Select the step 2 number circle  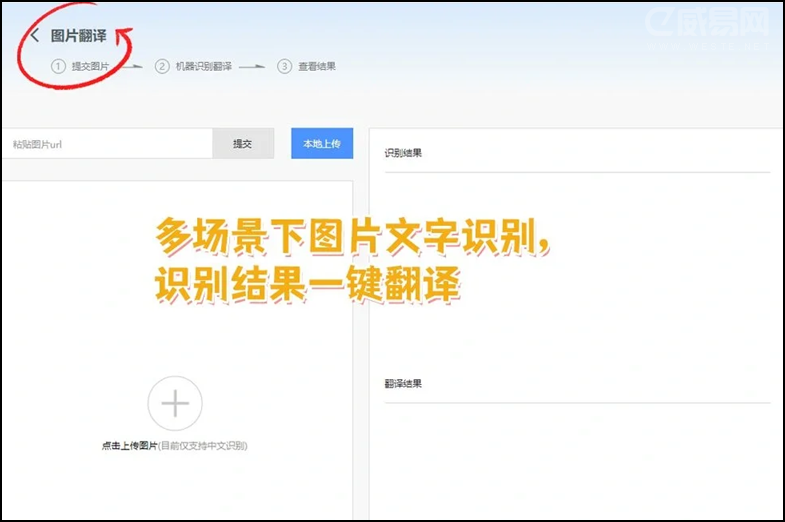click(x=162, y=67)
